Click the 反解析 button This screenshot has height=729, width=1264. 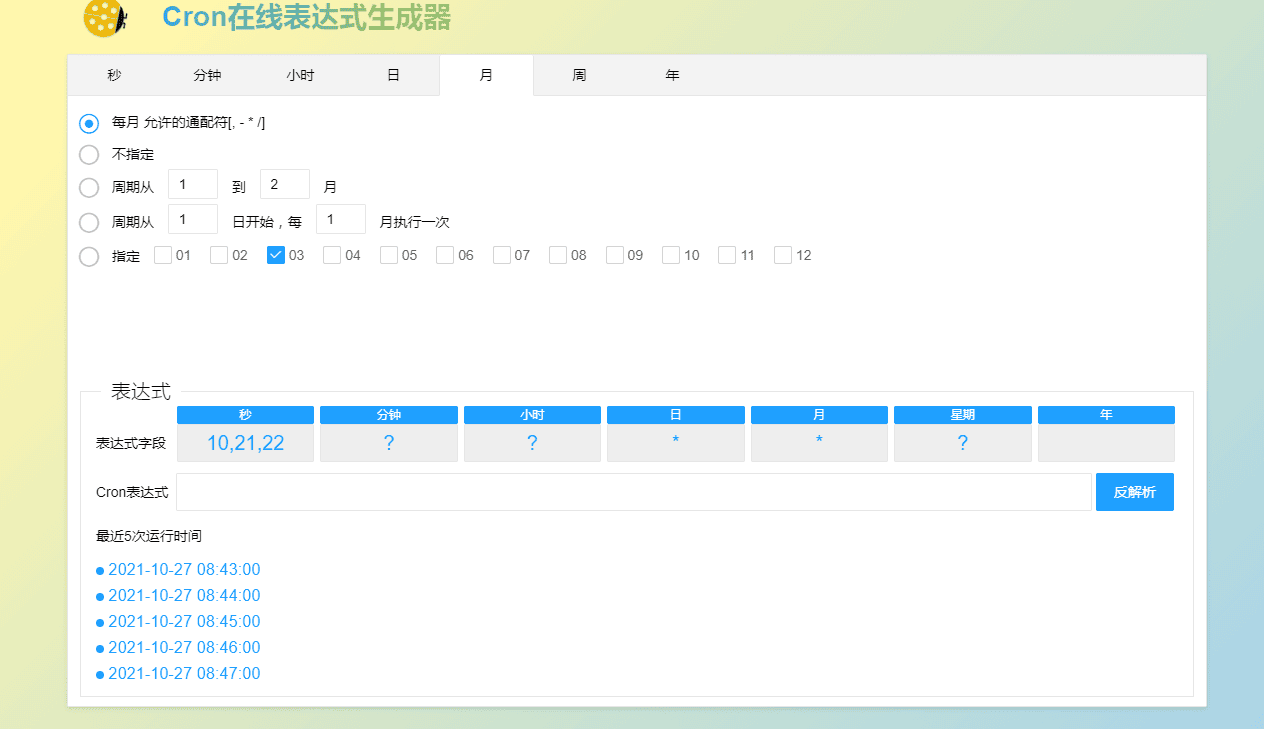1134,492
